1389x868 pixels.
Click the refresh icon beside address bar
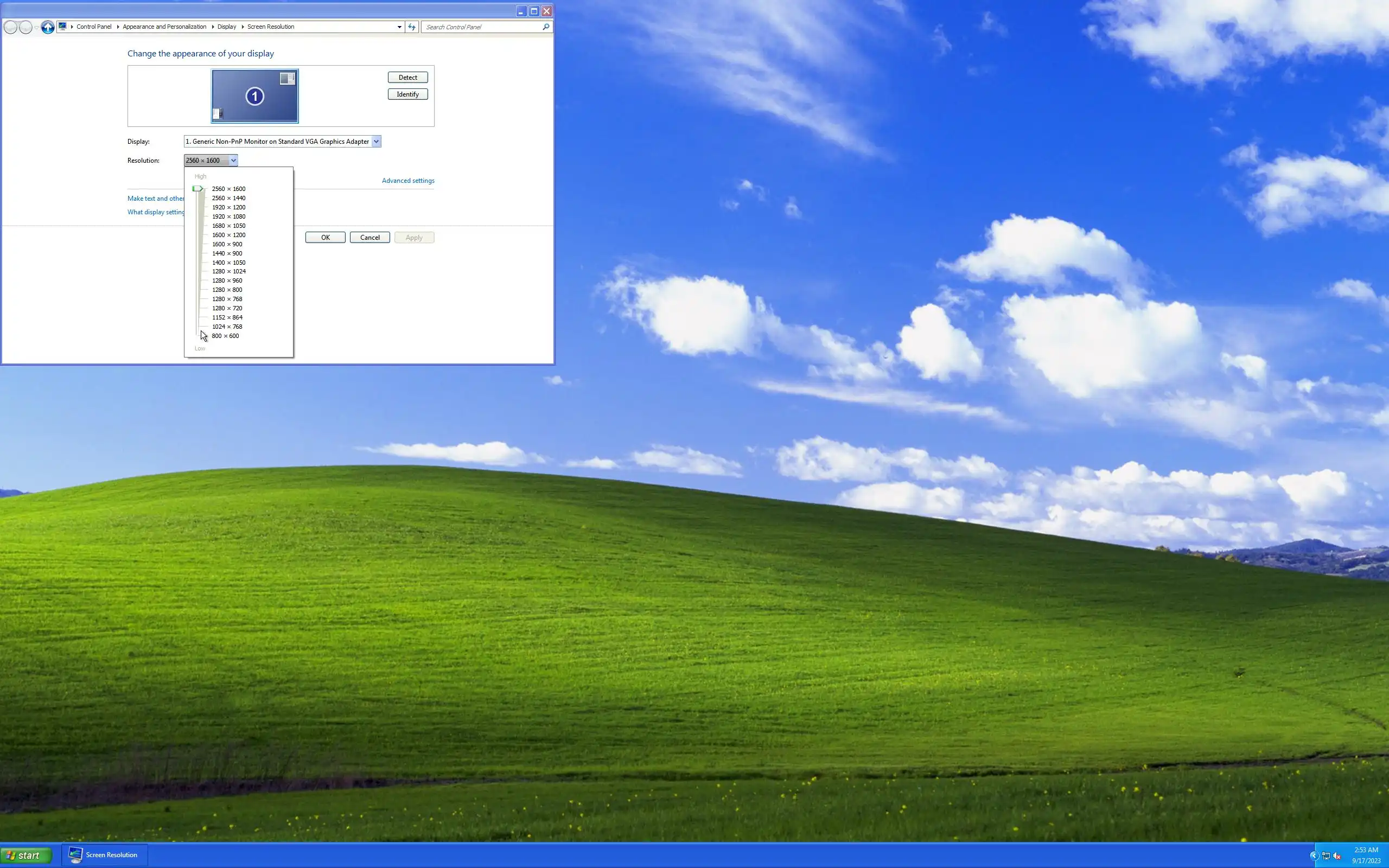(411, 27)
